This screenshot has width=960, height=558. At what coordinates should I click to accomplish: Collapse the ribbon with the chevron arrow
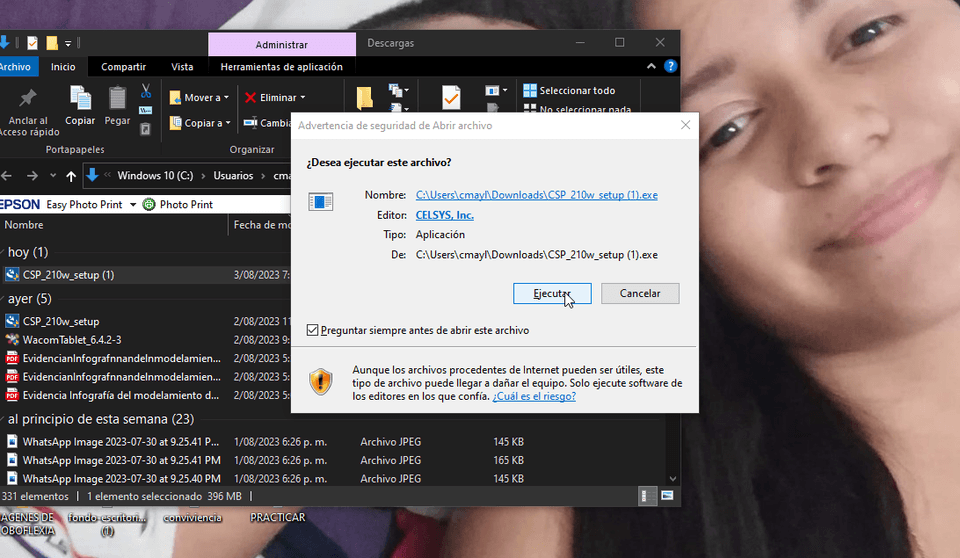[x=651, y=66]
